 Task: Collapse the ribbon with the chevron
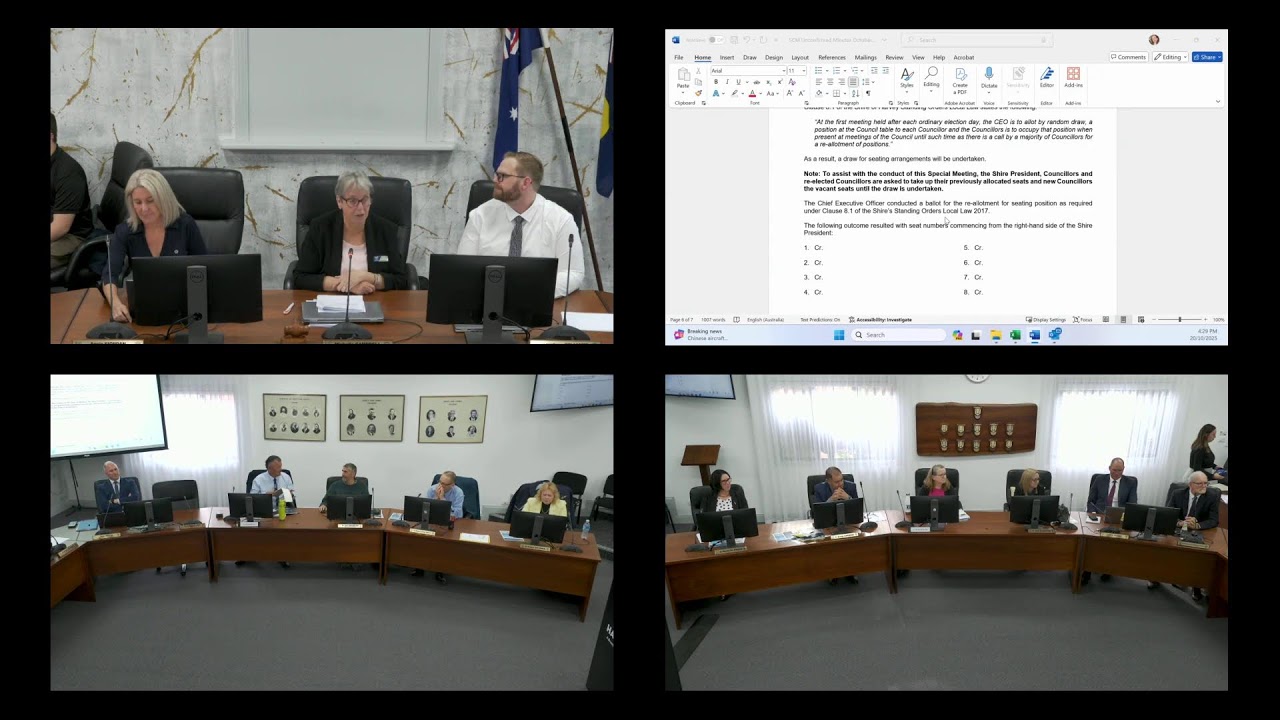click(x=1218, y=101)
